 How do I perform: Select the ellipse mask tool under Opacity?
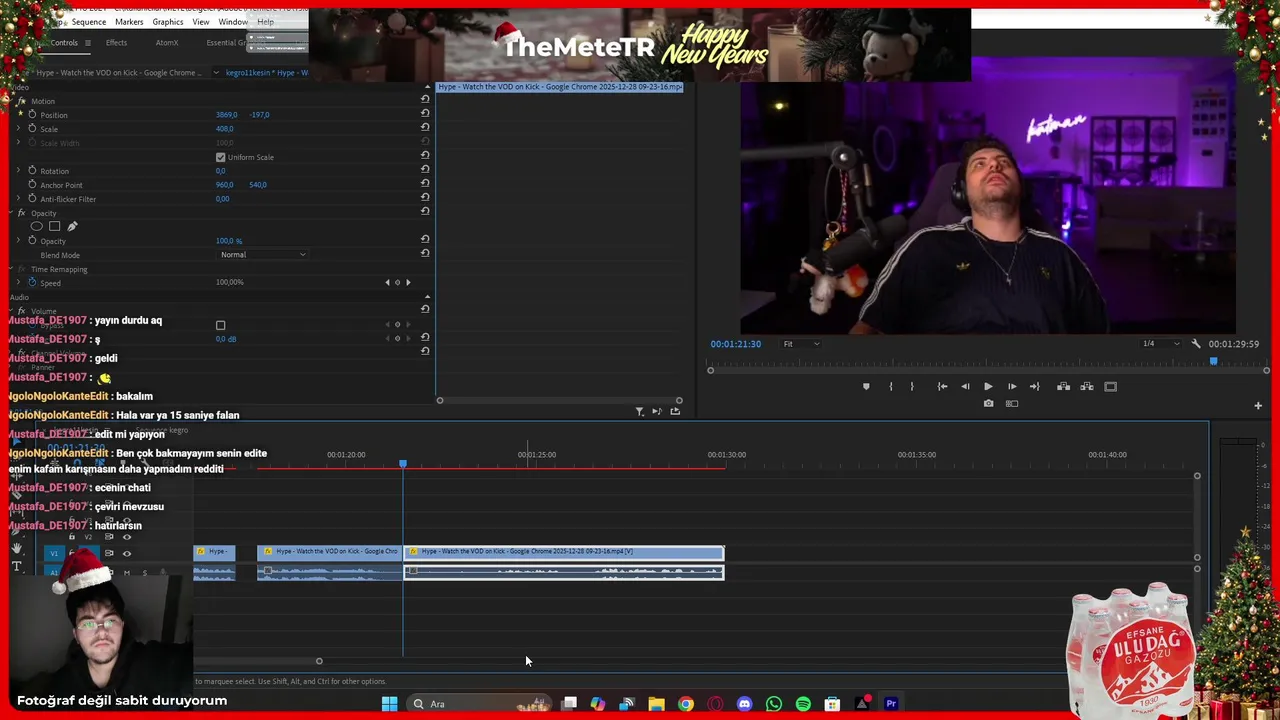37,226
